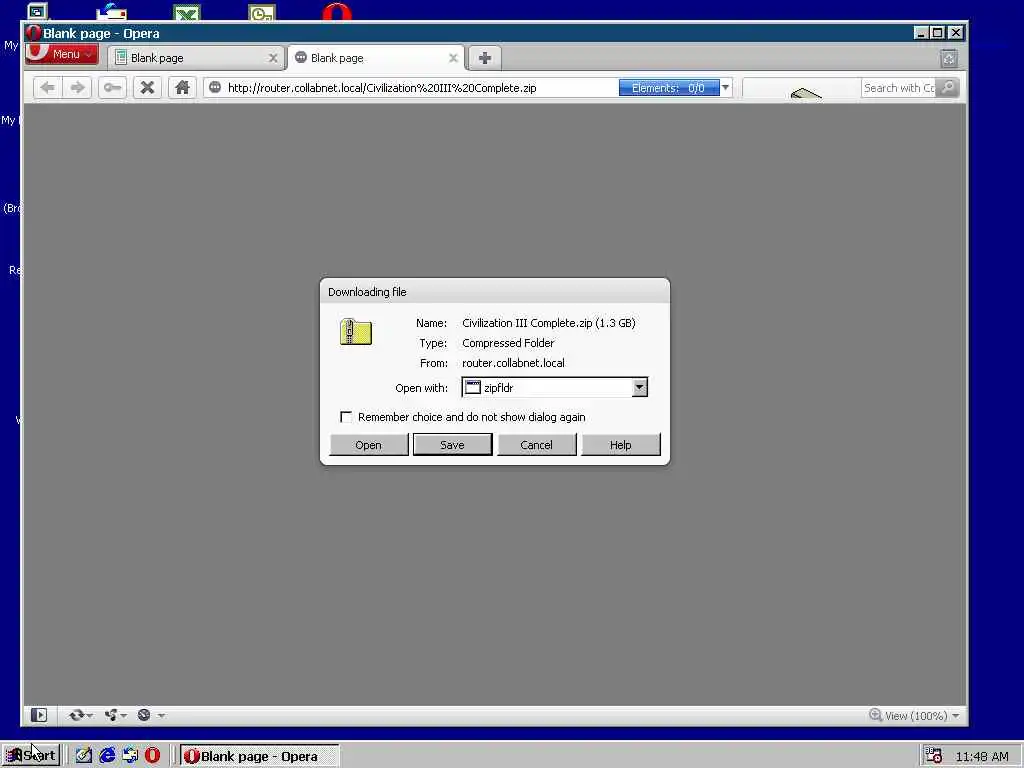
Task: Go to the Home page icon
Action: point(182,88)
